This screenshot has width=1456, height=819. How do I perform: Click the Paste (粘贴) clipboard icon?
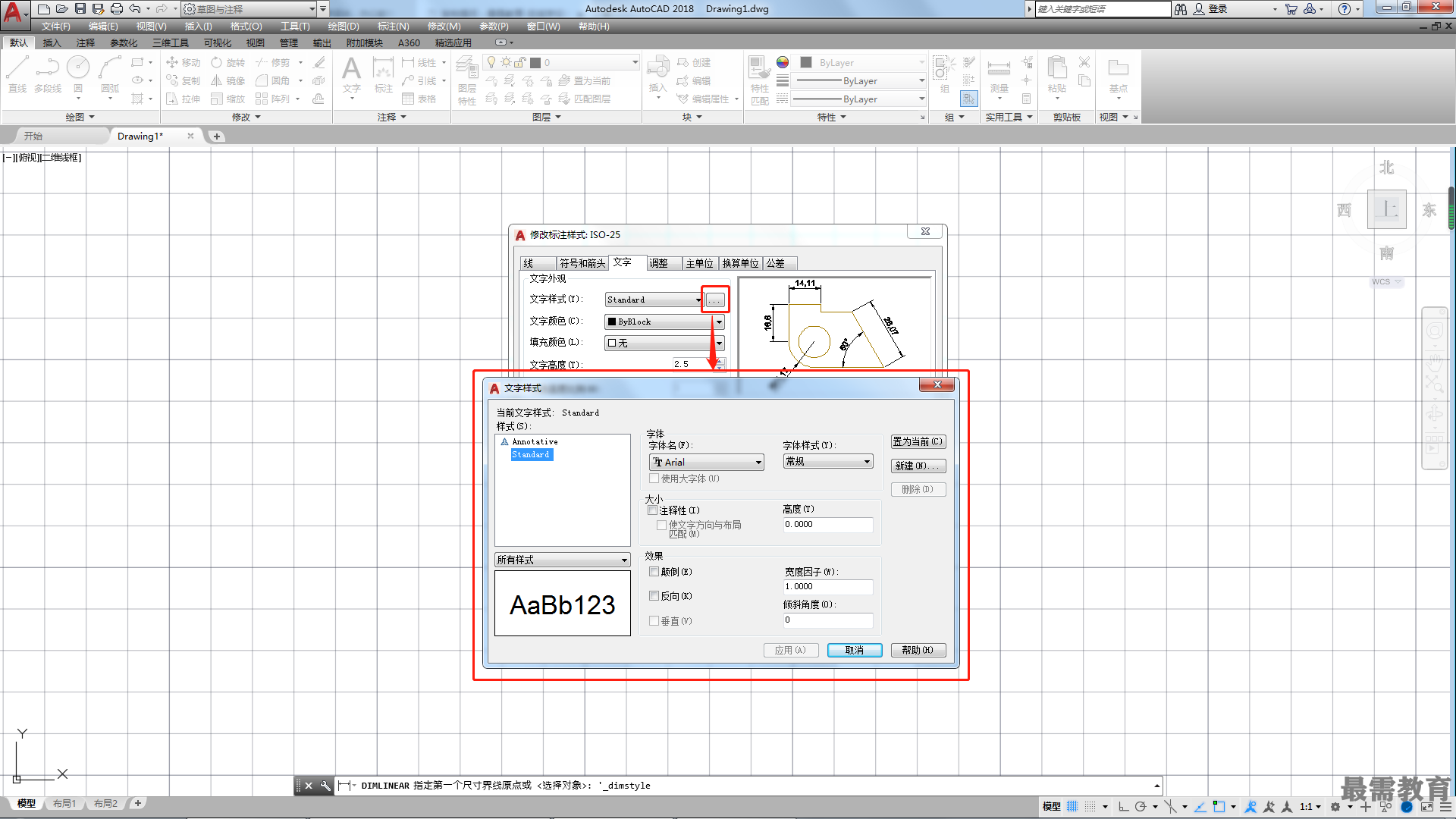[x=1057, y=74]
